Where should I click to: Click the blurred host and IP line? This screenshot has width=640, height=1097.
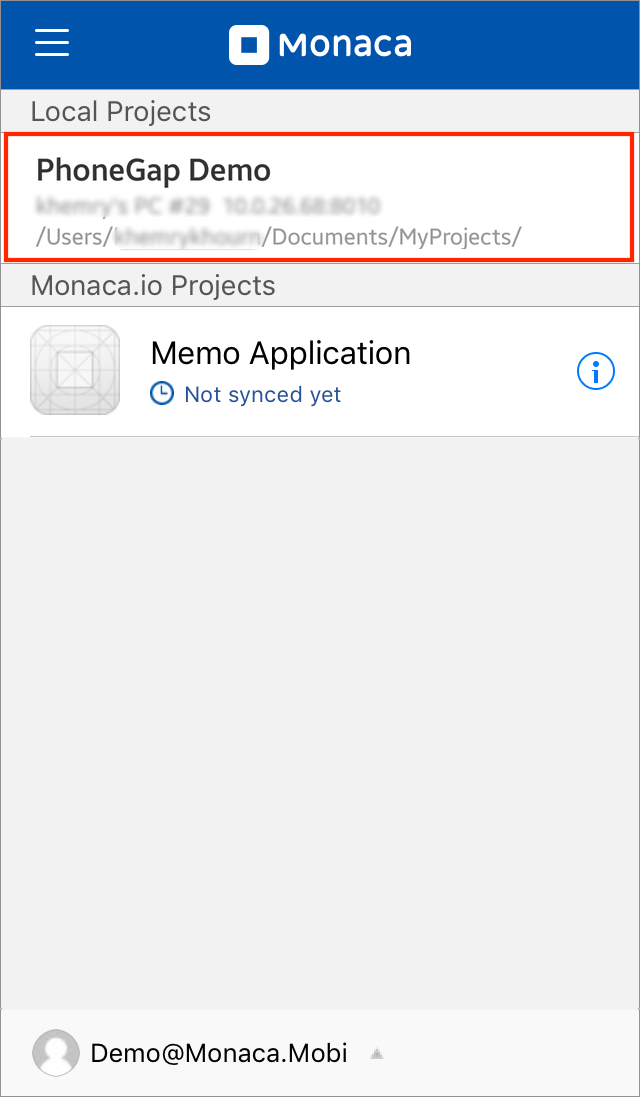coord(208,207)
